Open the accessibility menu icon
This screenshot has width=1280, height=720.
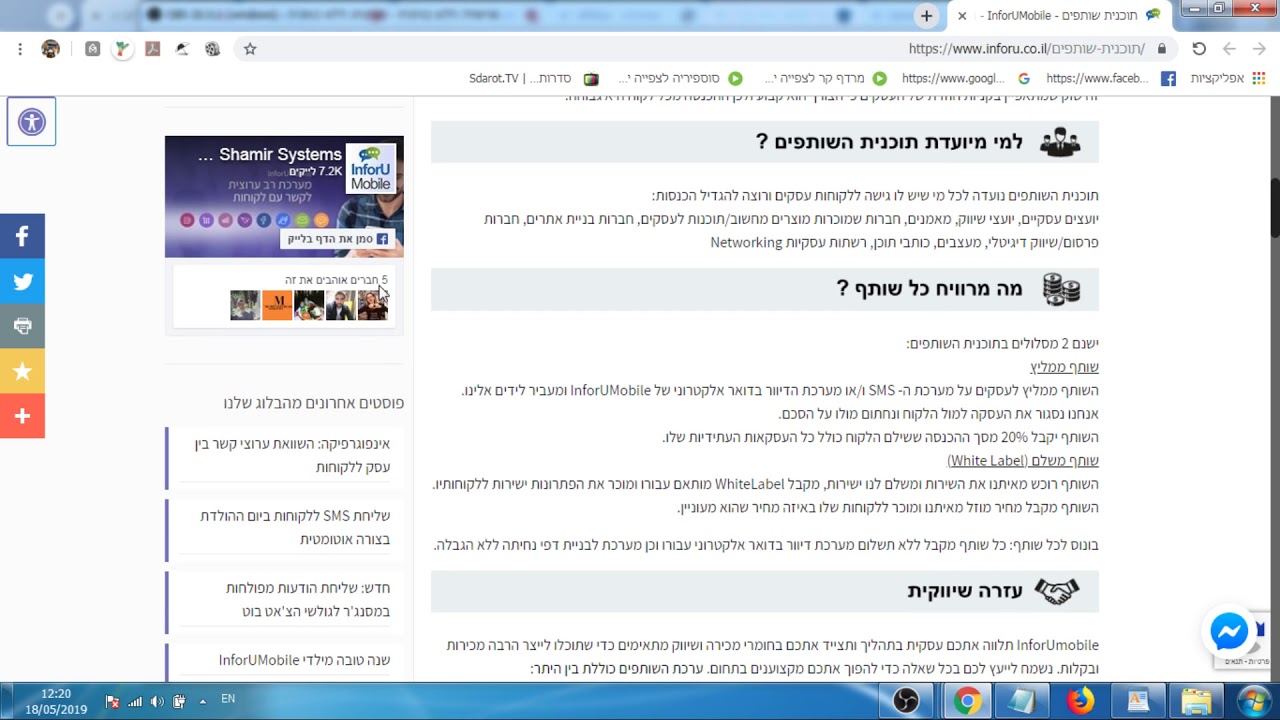point(31,122)
